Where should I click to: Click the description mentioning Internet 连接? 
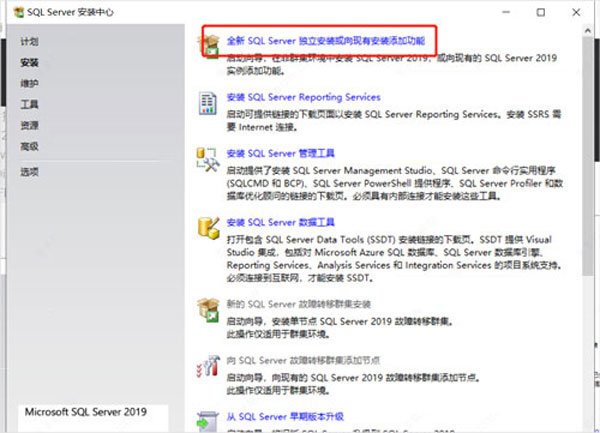click(394, 120)
